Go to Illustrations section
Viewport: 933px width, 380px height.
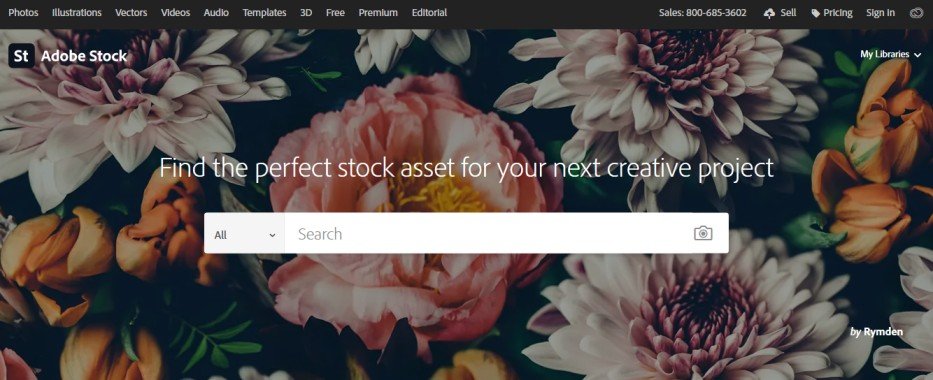77,12
